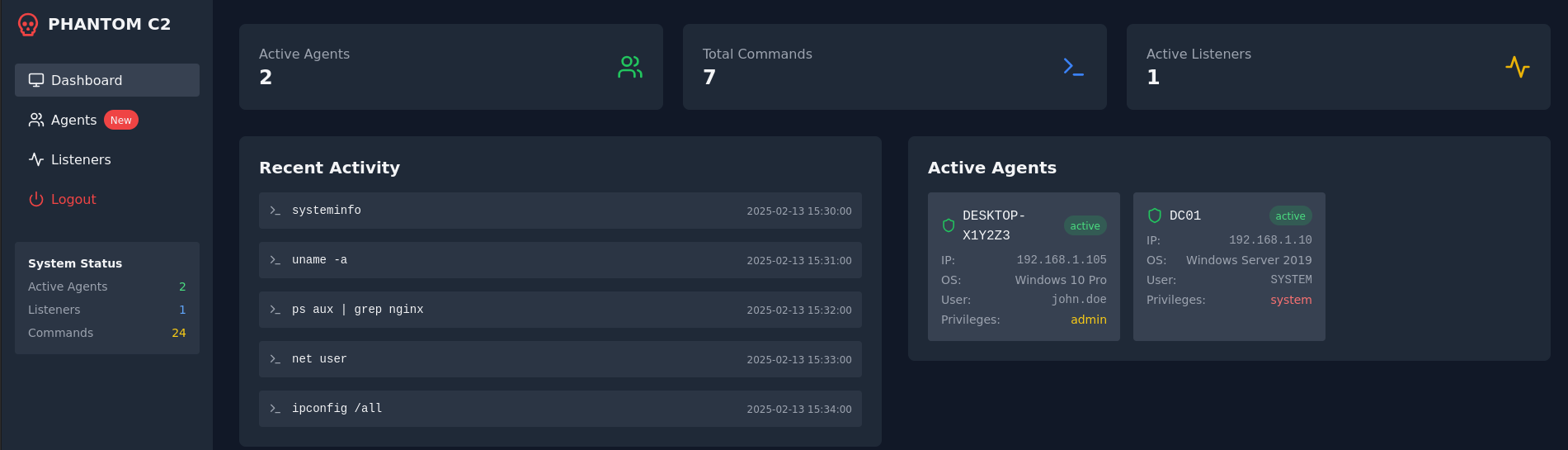Click the 2025-02-13 15:32:00 timestamp

coord(799,310)
